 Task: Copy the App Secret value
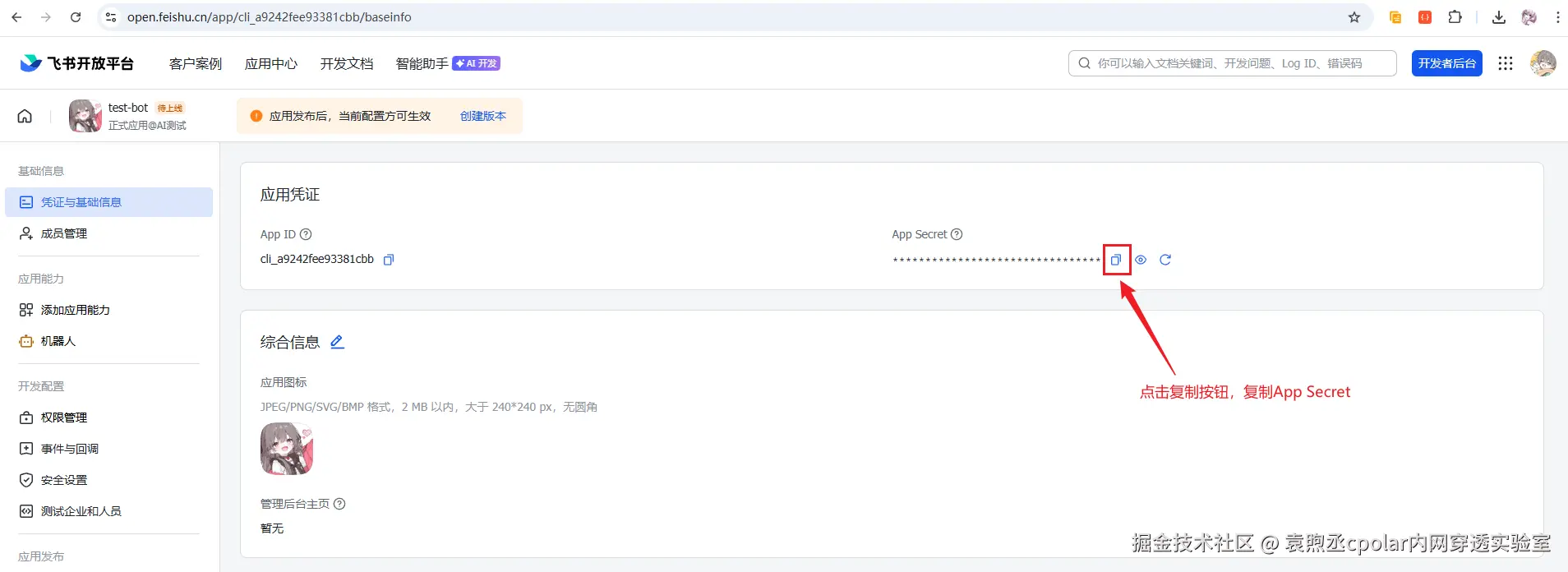click(1116, 260)
